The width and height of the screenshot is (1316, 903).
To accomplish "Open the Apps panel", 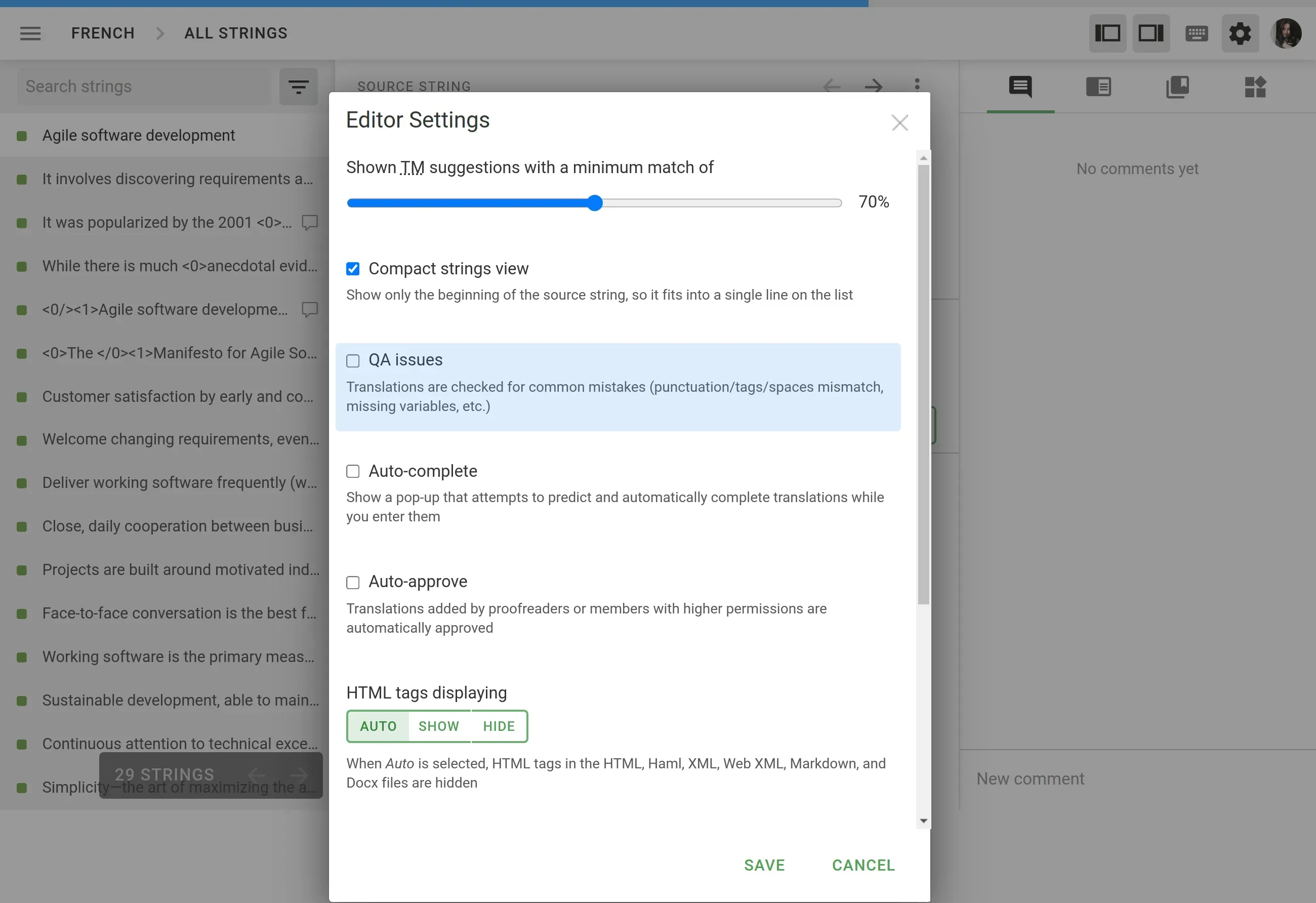I will click(1255, 87).
